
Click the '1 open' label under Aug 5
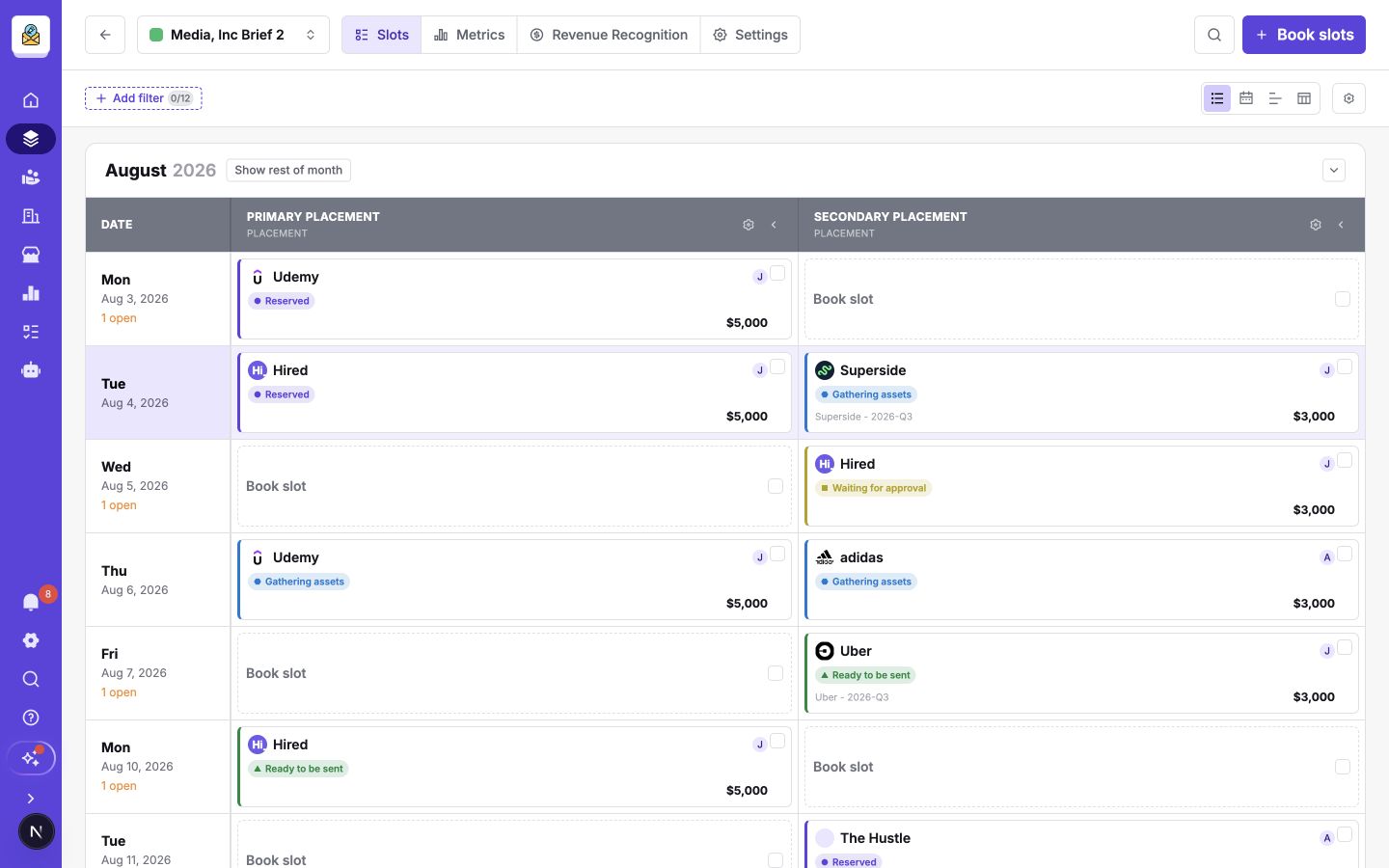pos(119,505)
